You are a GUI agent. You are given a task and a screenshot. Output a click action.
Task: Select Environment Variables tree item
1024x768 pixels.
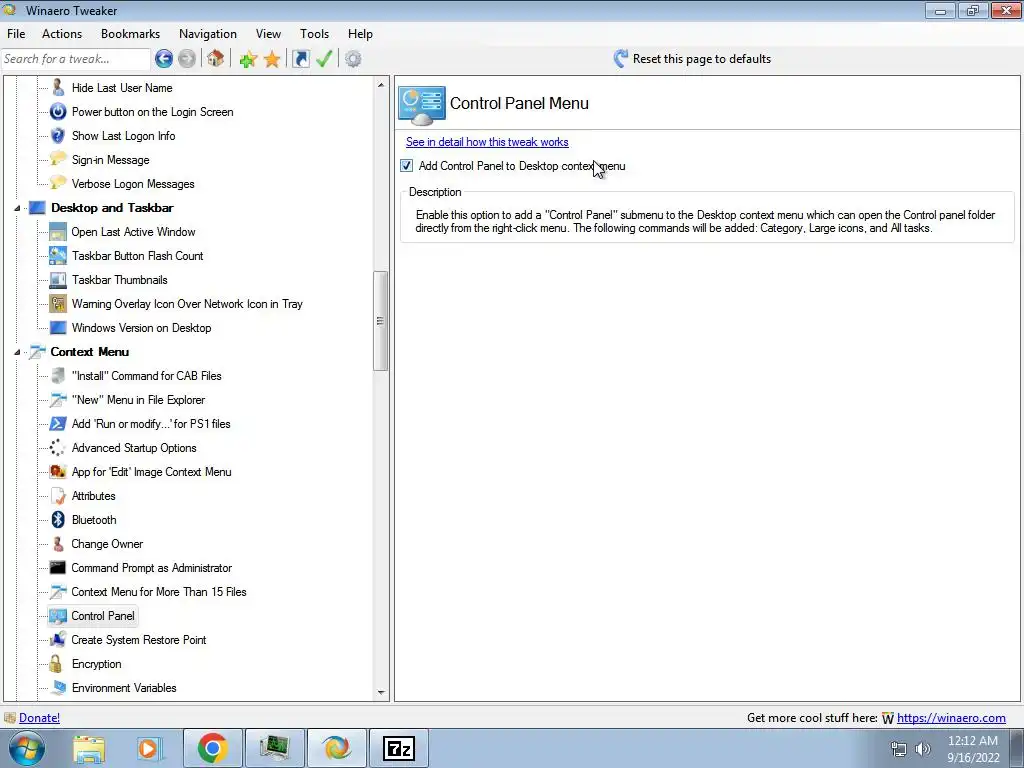(x=124, y=688)
